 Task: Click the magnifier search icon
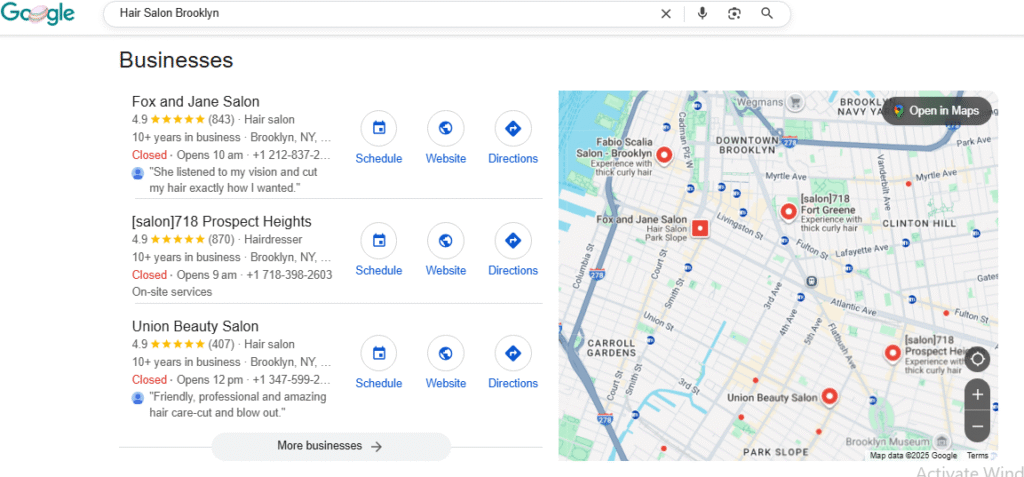pyautogui.click(x=767, y=14)
